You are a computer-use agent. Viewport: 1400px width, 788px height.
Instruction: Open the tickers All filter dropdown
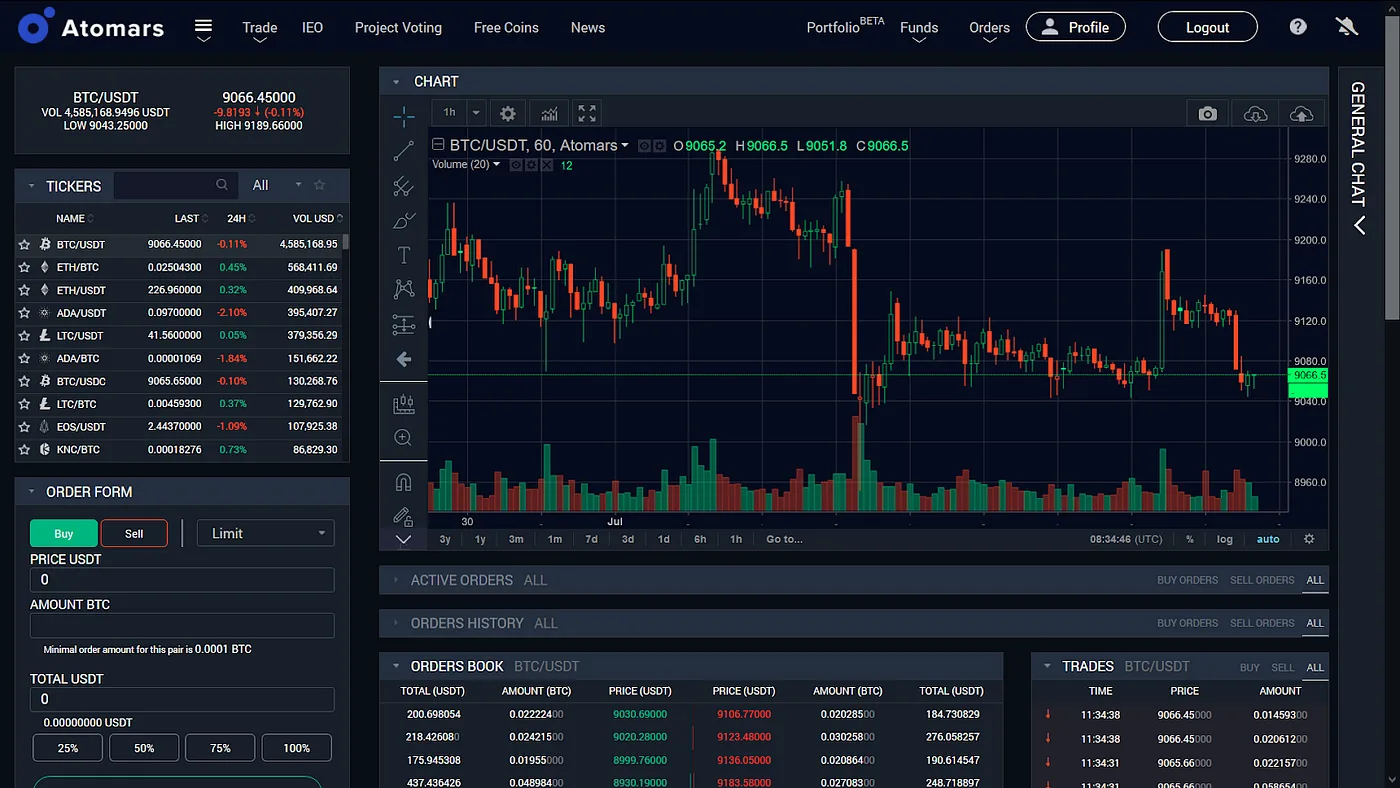[x=276, y=185]
